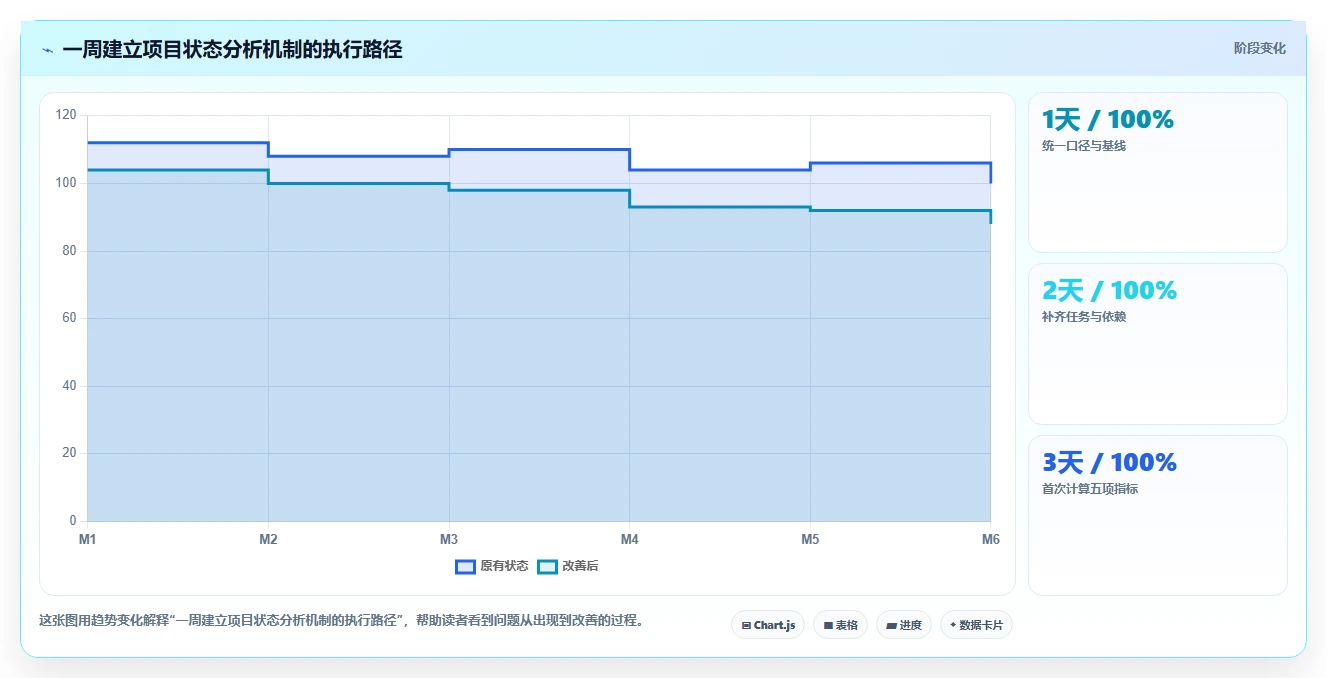Viewport: 1327px width, 678px height.
Task: Click the 首次计算五项指标 caption
Action: 1090,489
